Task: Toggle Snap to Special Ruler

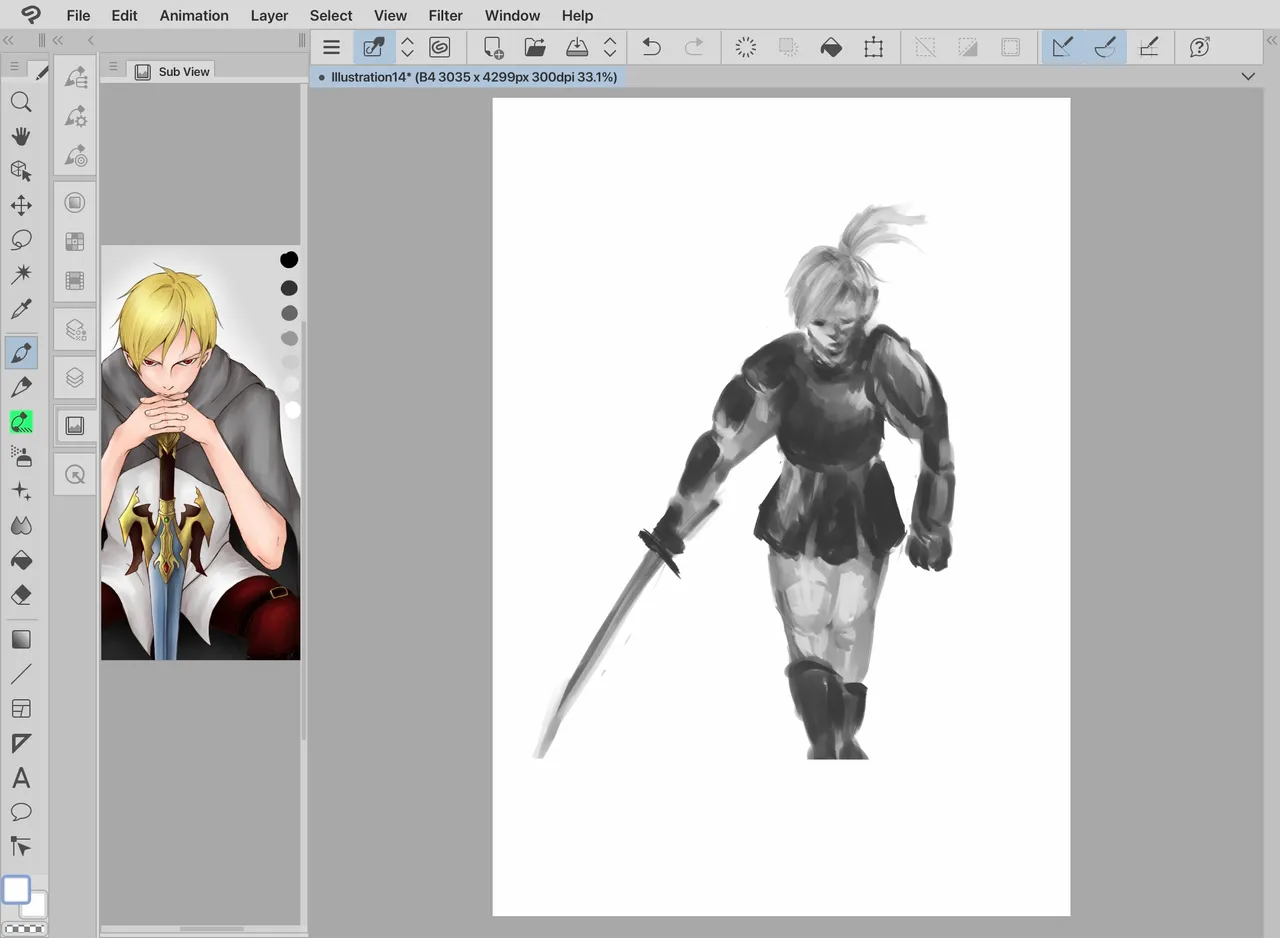Action: (1105, 47)
